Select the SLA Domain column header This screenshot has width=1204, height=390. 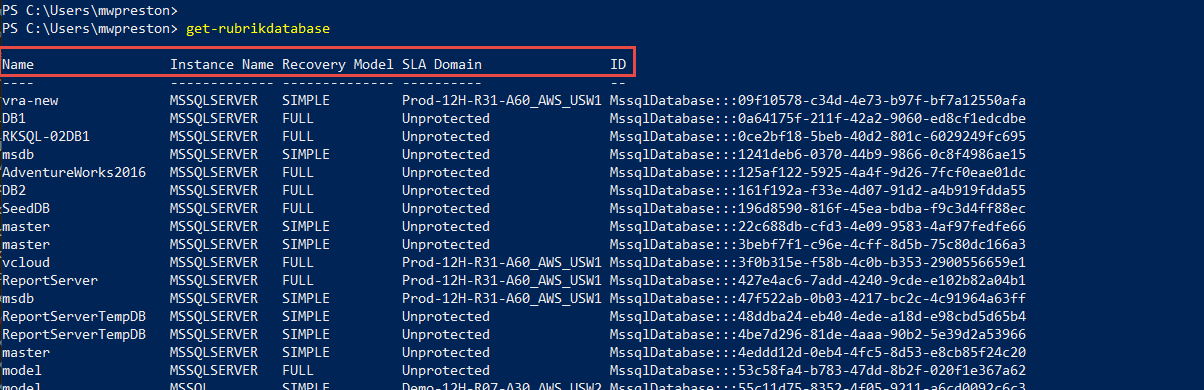[442, 64]
